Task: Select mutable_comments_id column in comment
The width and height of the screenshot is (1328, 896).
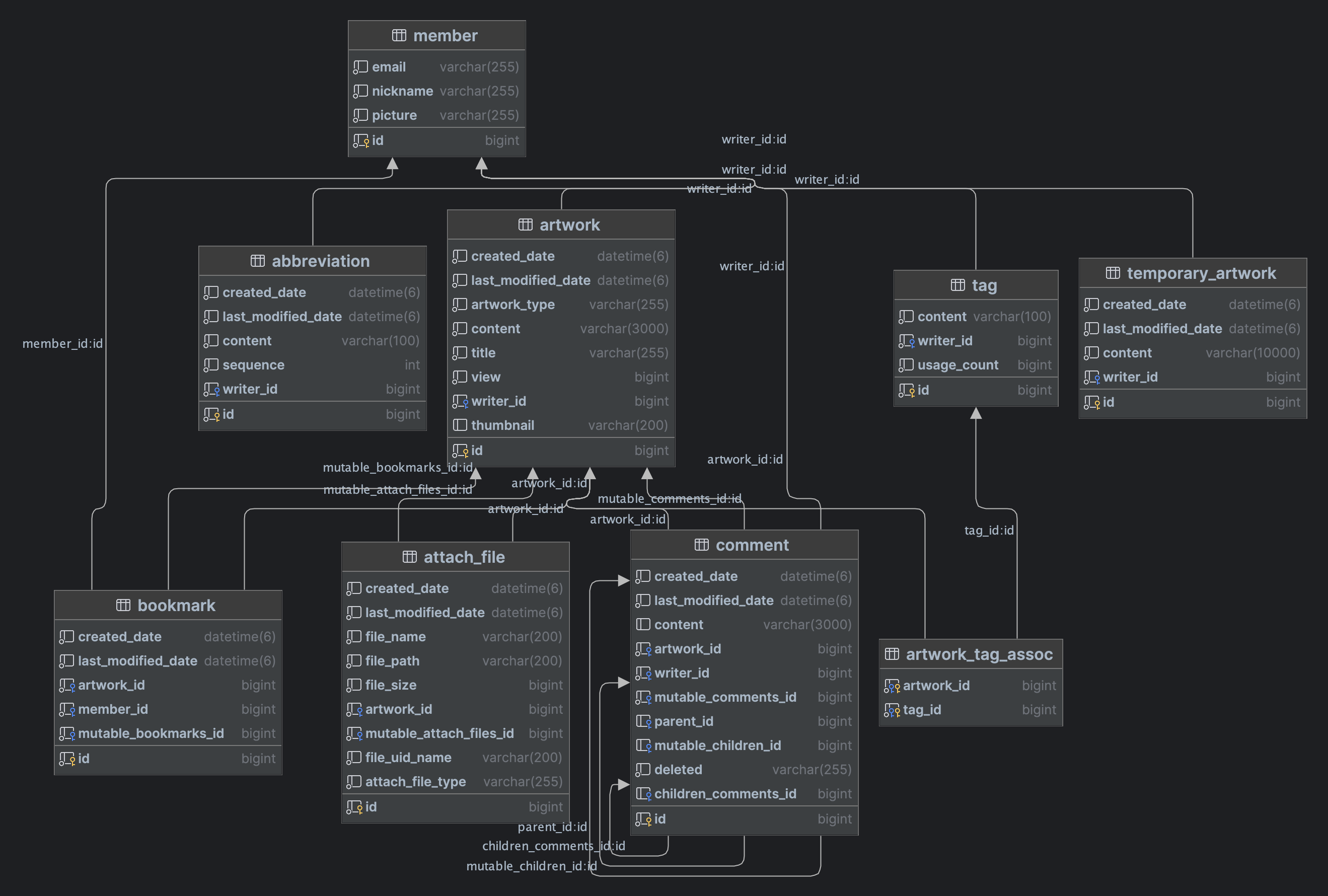Action: [745, 697]
